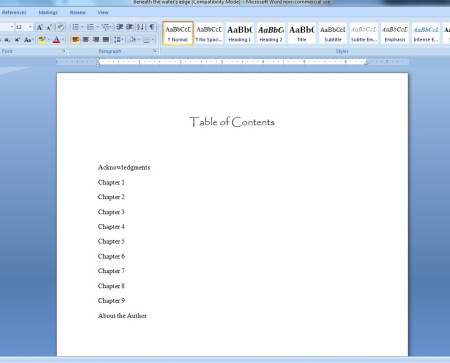The image size is (450, 363).
Task: Click the Change Case Aa icon
Action: pyautogui.click(x=28, y=40)
